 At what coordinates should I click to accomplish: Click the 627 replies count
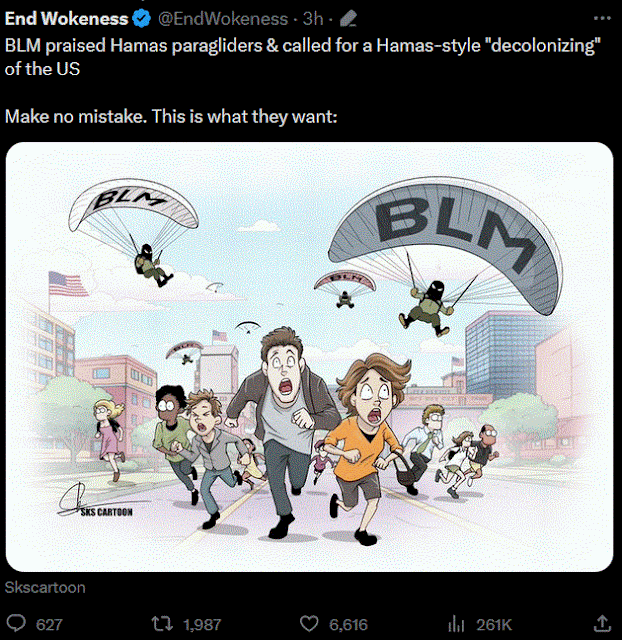49,624
